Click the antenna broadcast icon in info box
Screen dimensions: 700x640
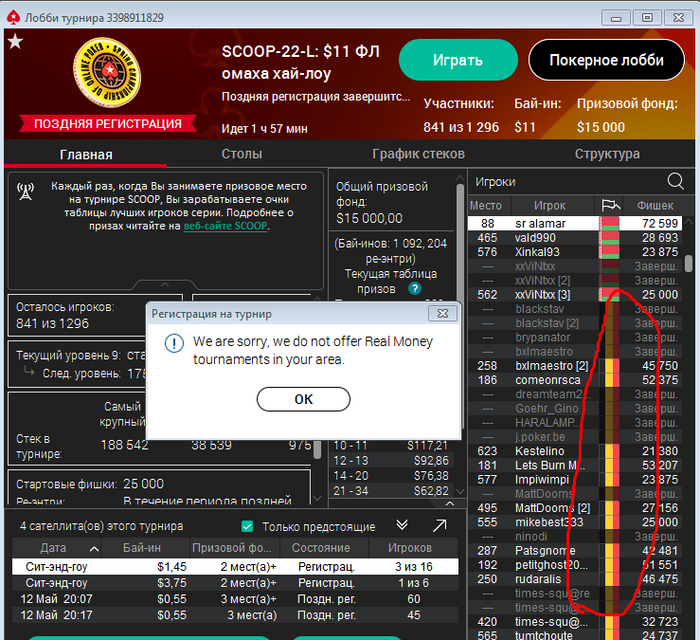[25, 191]
